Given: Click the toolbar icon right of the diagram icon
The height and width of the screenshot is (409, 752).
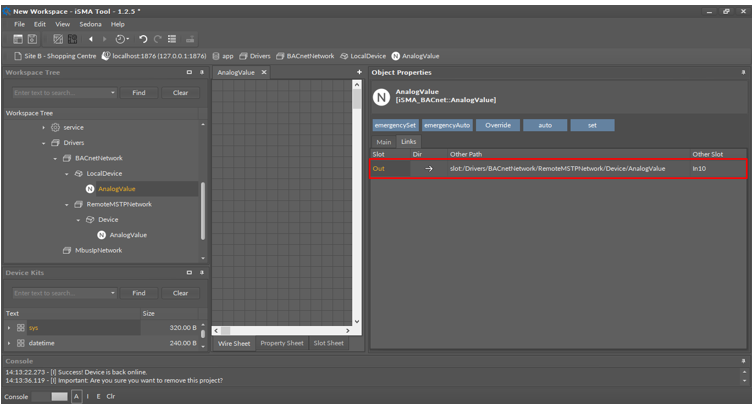Looking at the screenshot, I should pos(72,39).
